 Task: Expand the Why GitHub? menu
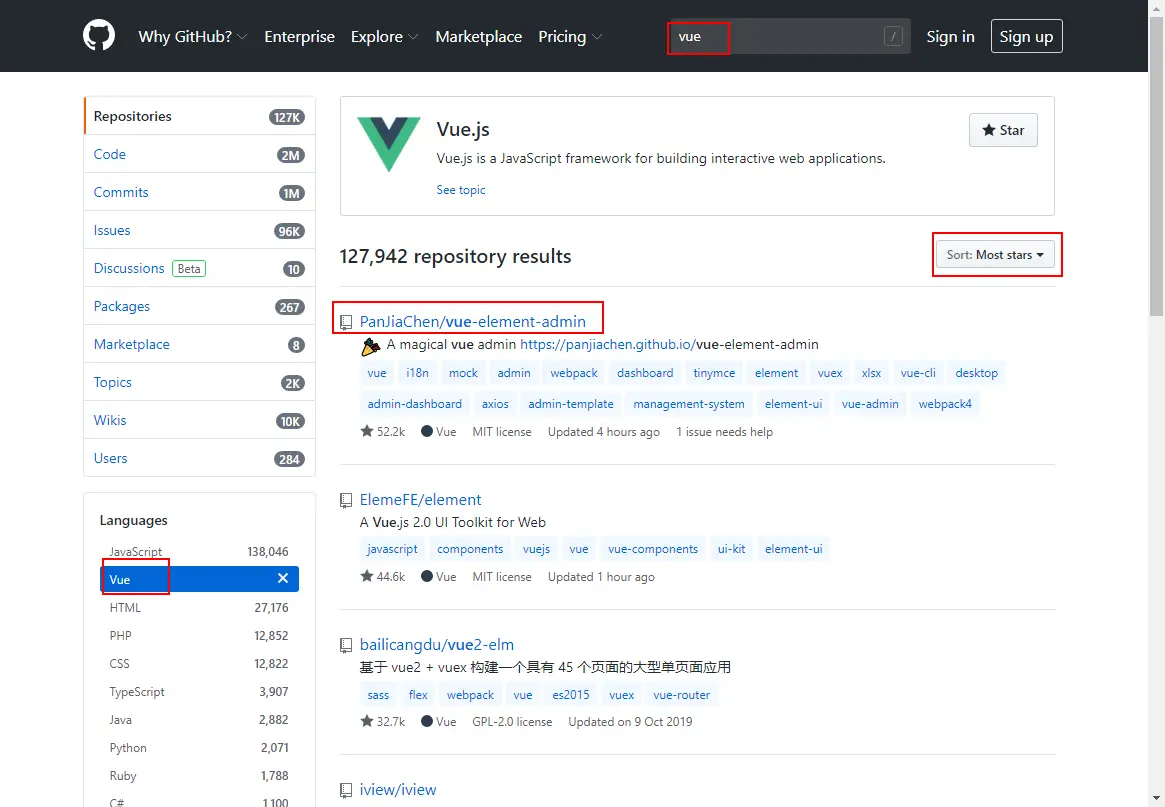click(x=192, y=36)
